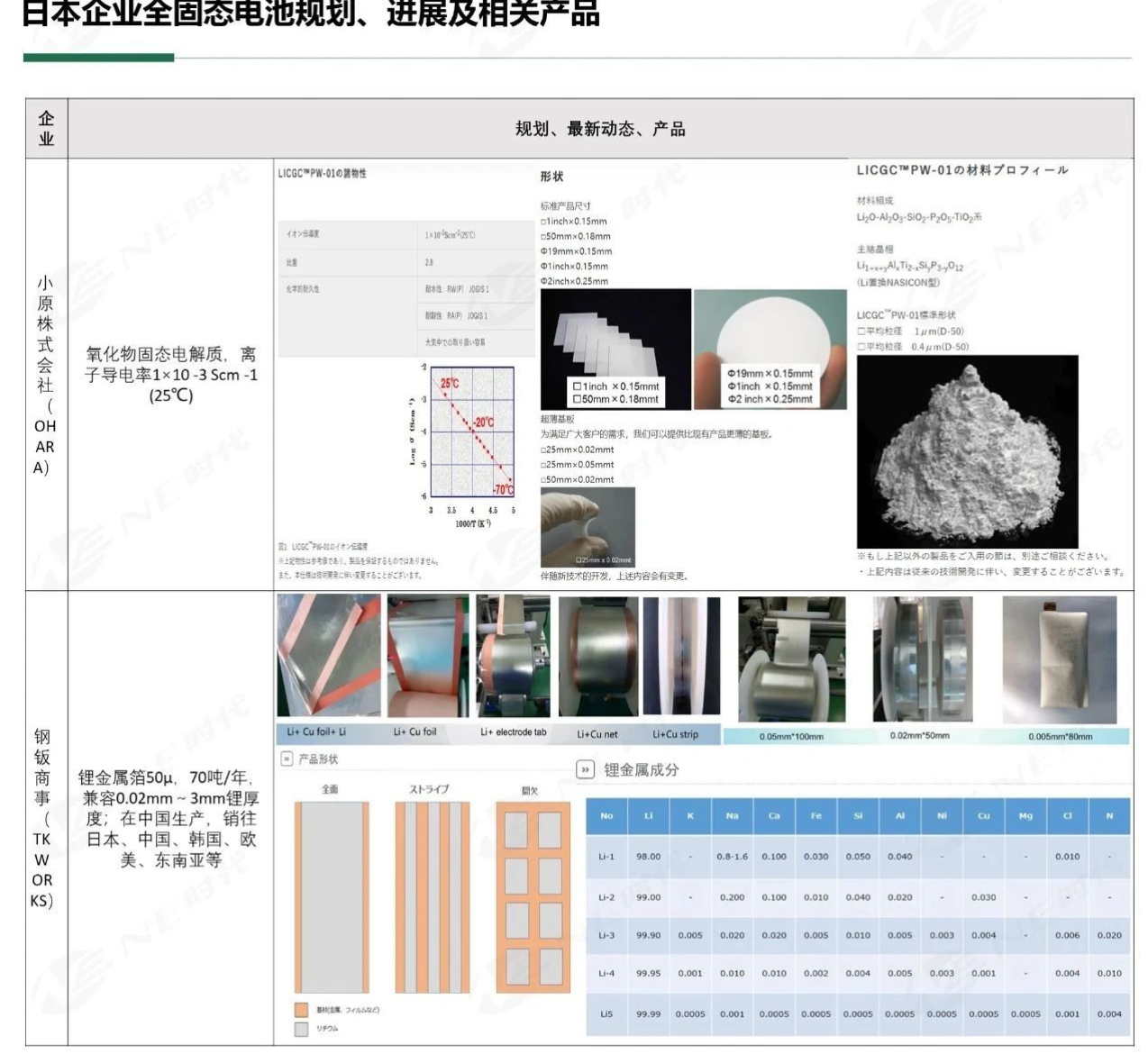This screenshot has width=1148, height=1054.
Task: Click the 'Na' column header
Action: tap(732, 816)
